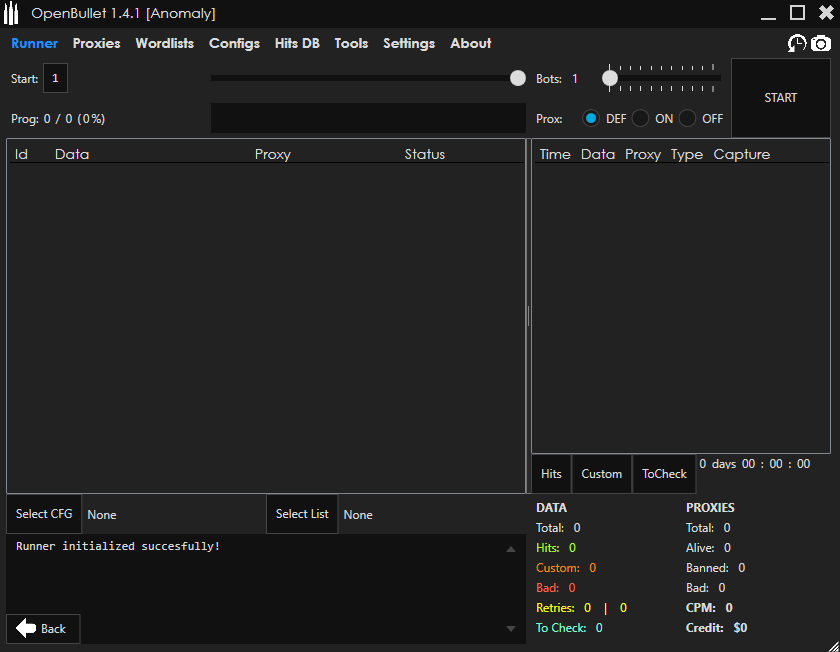Click the window resize grip corner
Screen dimensions: 840x652
pos(833,645)
